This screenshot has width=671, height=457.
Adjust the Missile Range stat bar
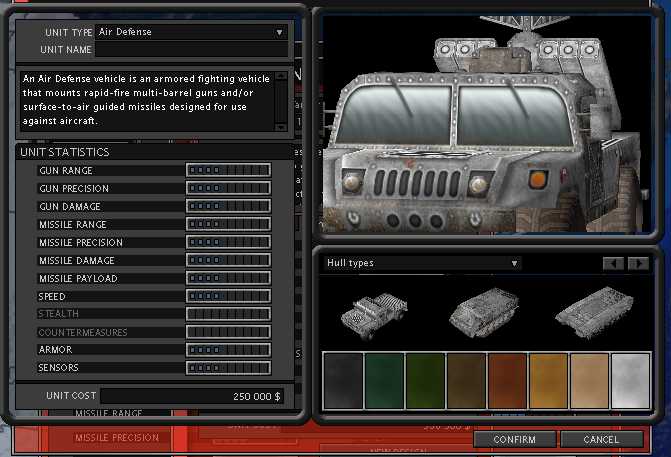click(x=229, y=224)
